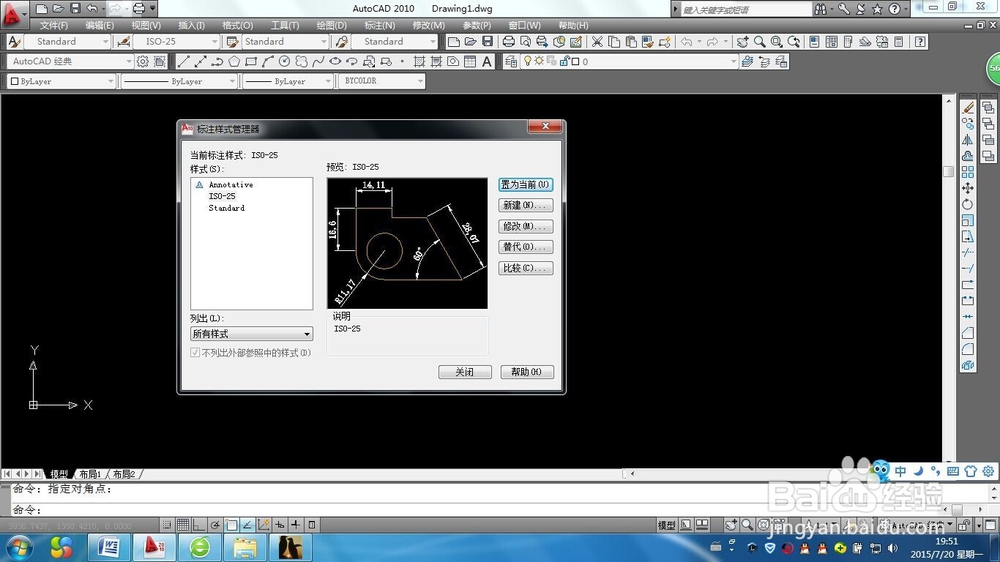
Task: Toggle Object Snap in status bar
Action: [x=232, y=525]
